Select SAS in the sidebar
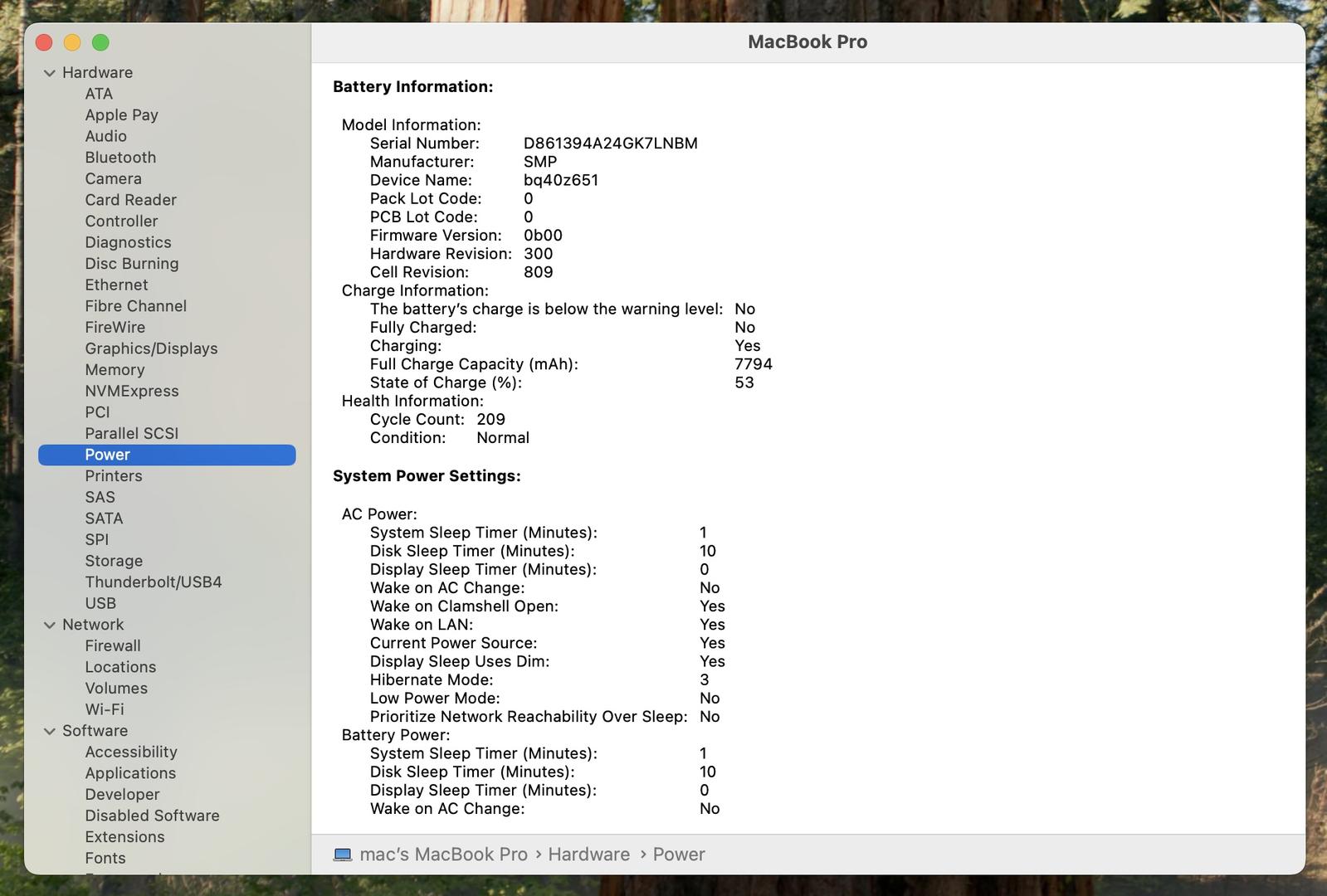 [100, 497]
